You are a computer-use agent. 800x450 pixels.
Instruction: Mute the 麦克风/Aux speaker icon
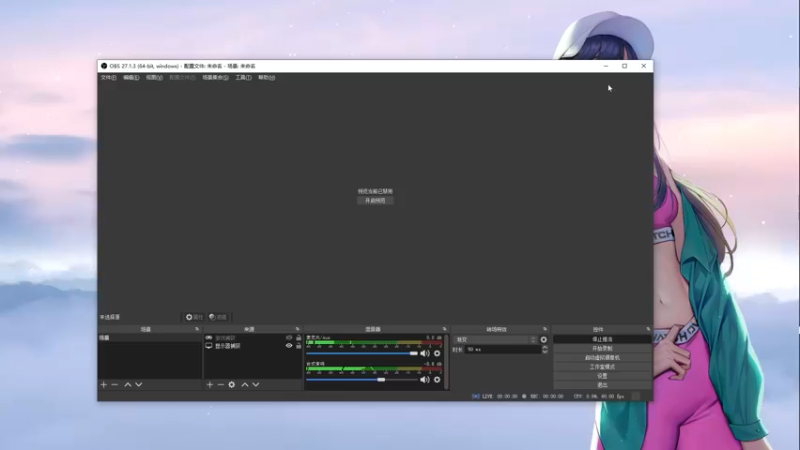pos(424,353)
